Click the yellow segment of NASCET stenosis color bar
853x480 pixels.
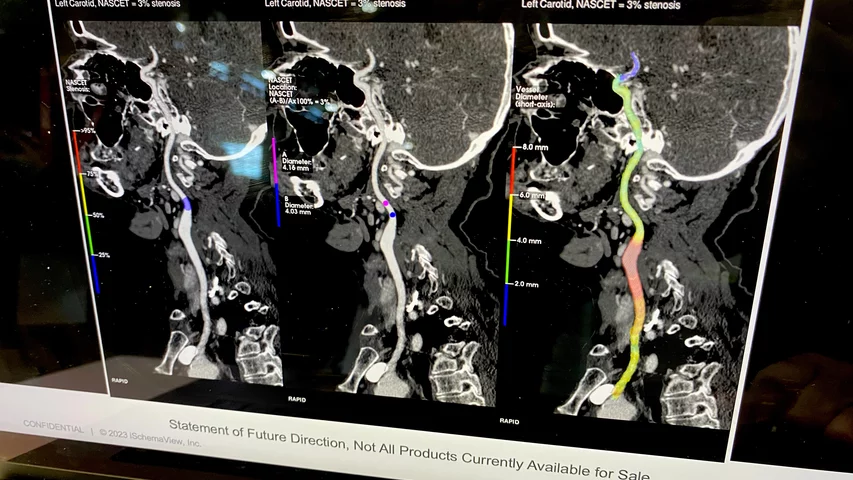pyautogui.click(x=84, y=195)
